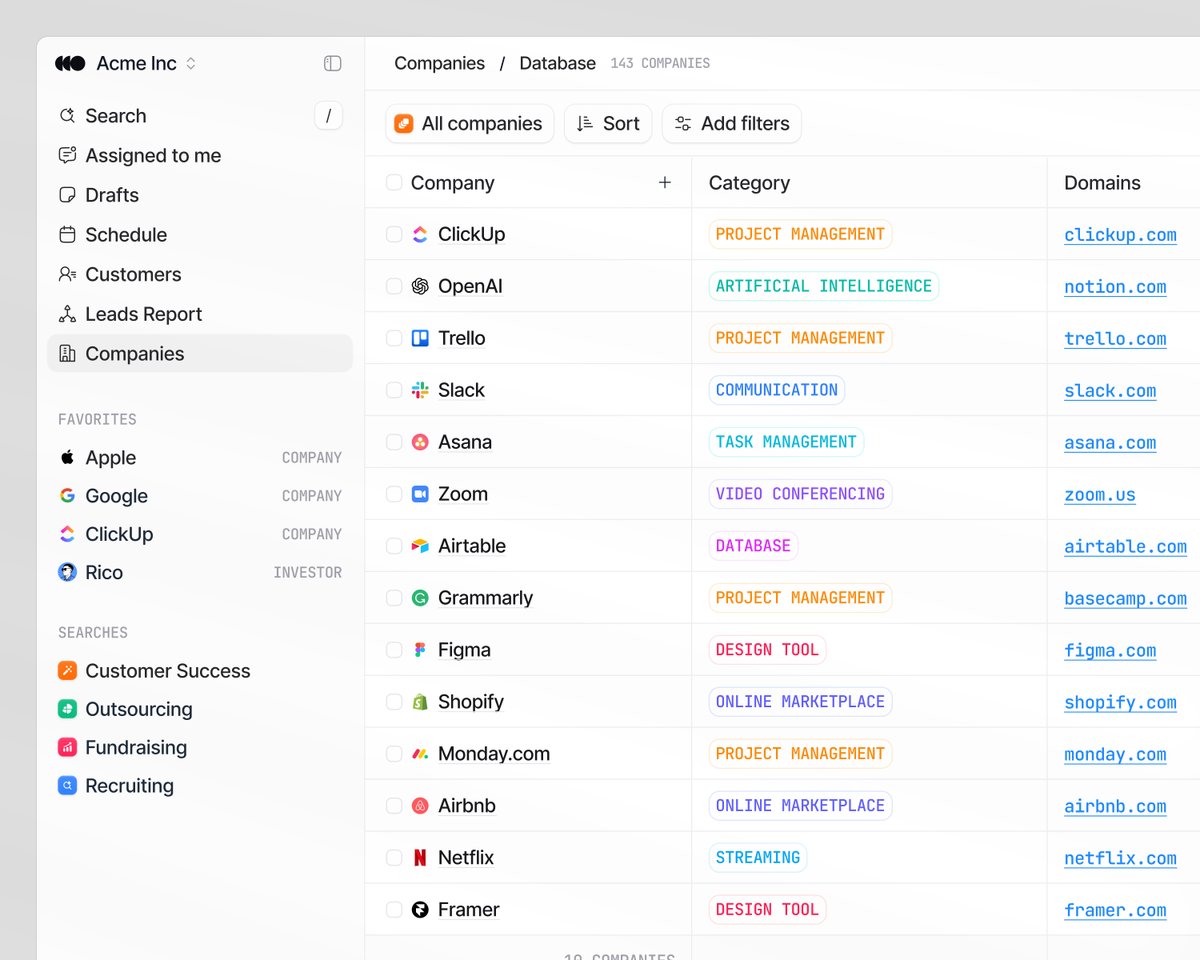Open ClickUp in Favorites list
This screenshot has width=1200, height=960.
(x=200, y=534)
